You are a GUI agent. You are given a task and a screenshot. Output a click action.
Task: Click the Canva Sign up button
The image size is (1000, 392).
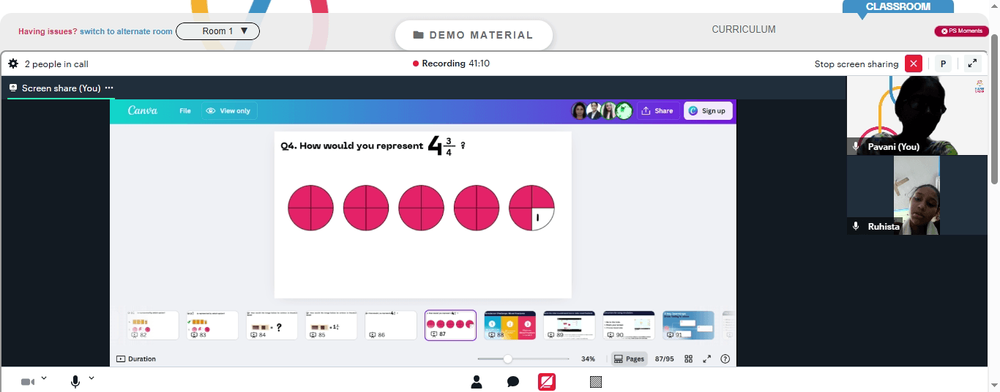coord(708,111)
